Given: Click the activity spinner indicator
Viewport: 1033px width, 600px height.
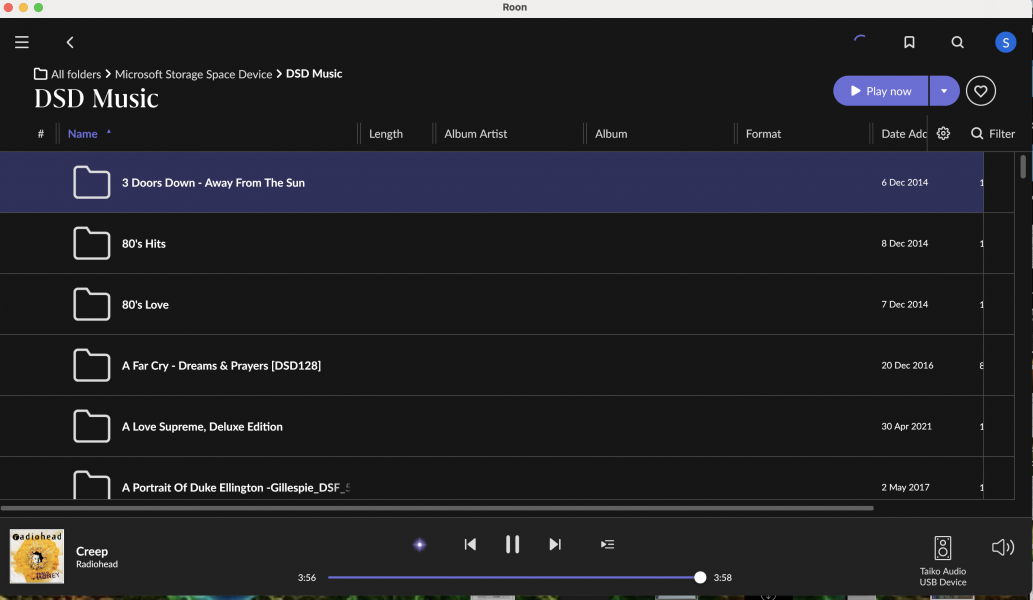Looking at the screenshot, I should (x=859, y=41).
